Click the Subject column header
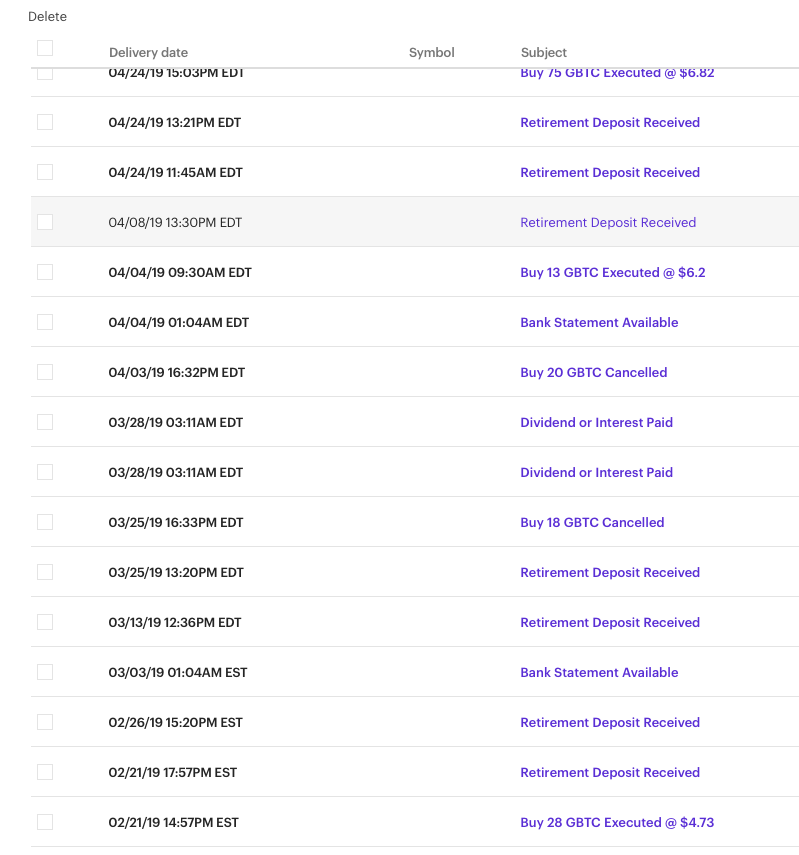The width and height of the screenshot is (799, 855). click(x=544, y=52)
